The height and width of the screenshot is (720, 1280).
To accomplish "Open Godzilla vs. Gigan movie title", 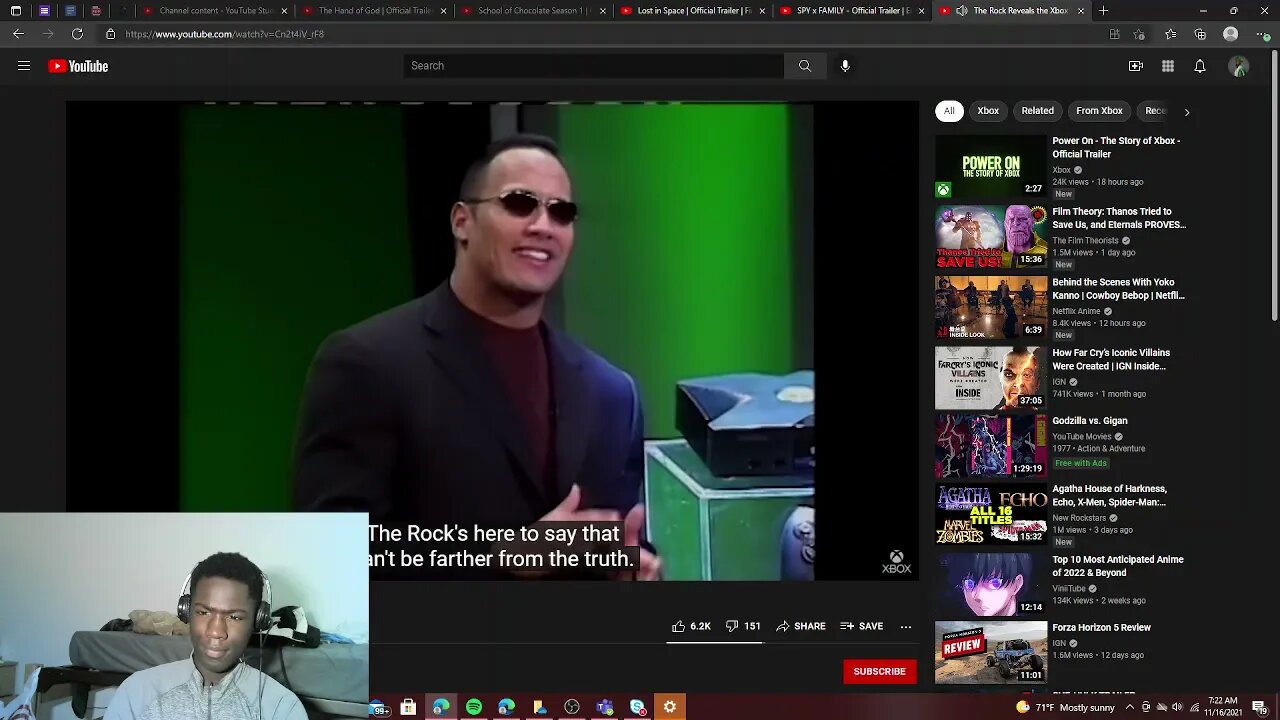I will [x=1089, y=421].
